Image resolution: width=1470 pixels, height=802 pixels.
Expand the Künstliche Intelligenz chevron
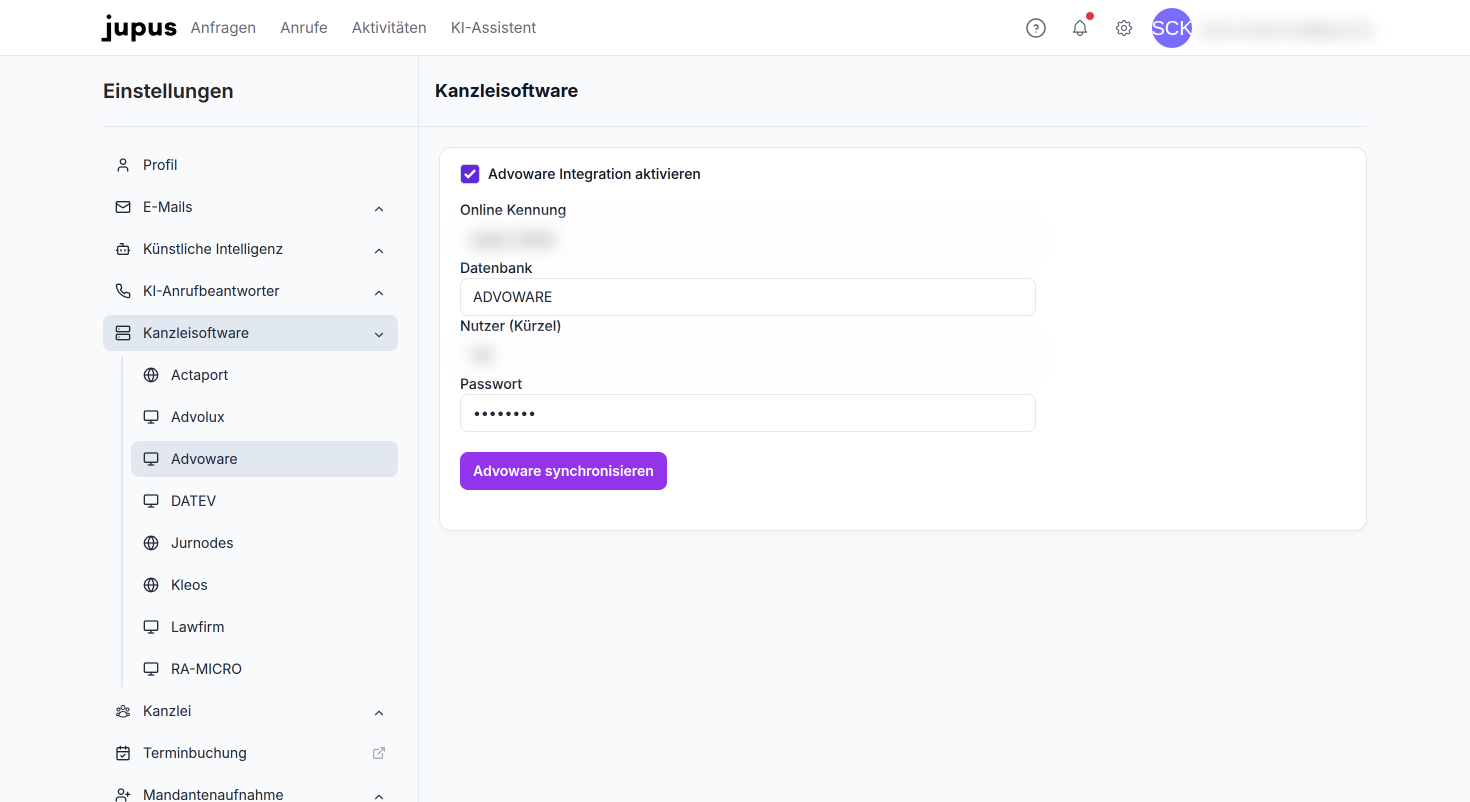(379, 250)
